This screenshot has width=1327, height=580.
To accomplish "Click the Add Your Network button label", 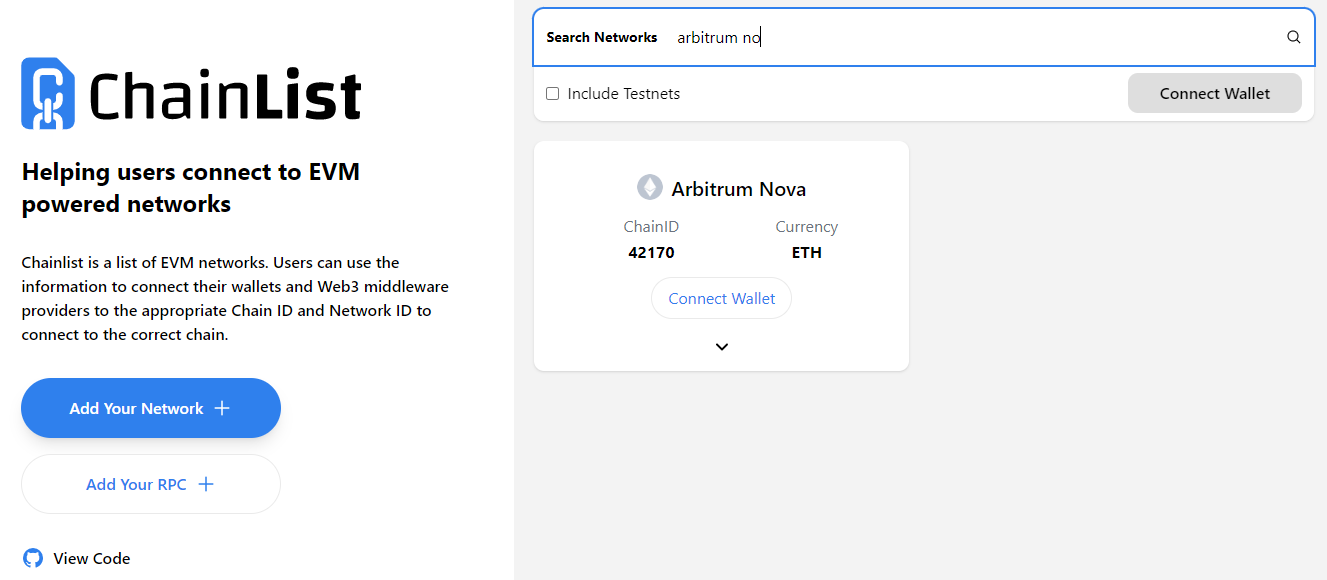I will click(136, 408).
